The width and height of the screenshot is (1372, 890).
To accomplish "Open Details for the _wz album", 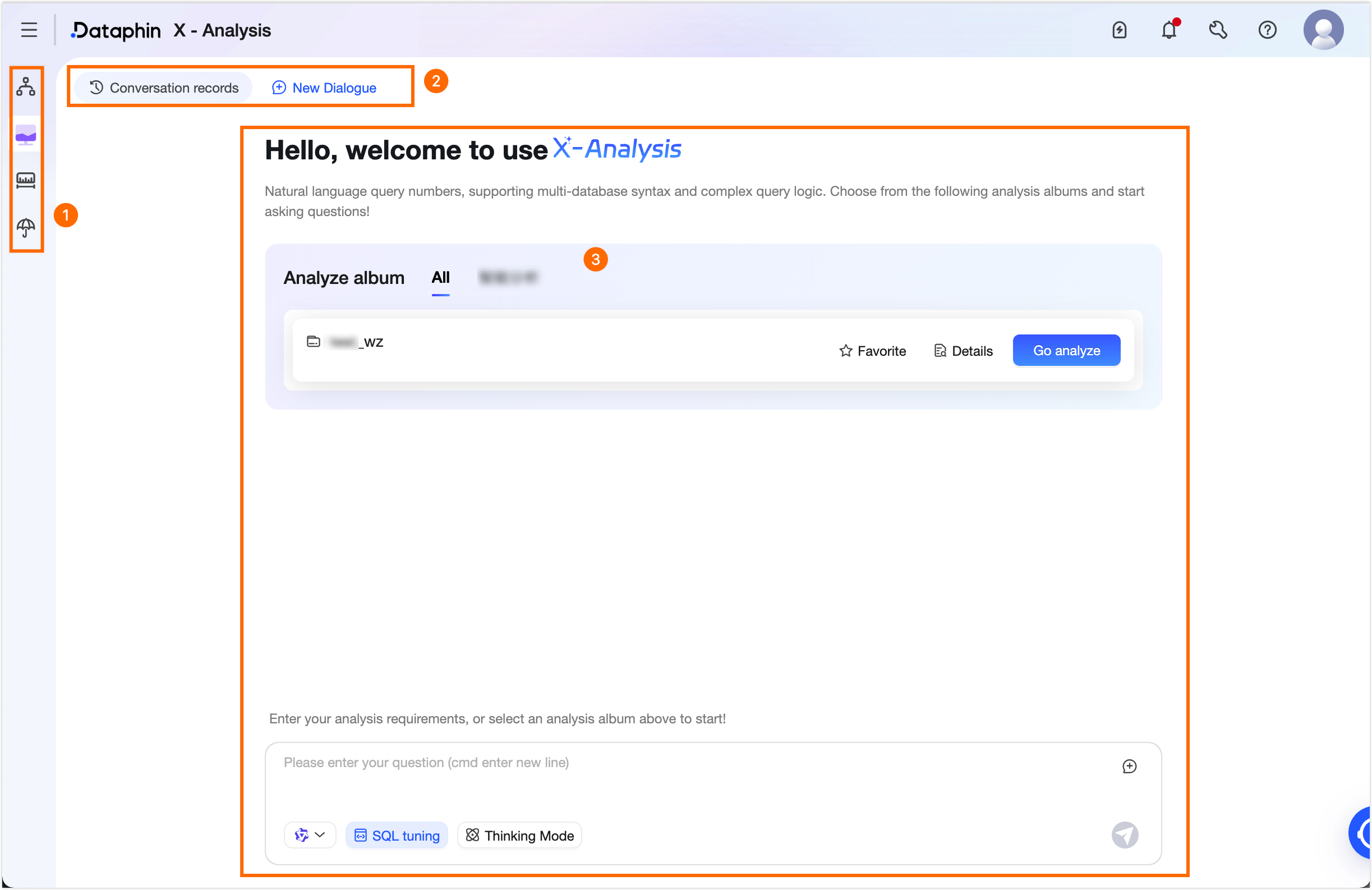I will pos(963,351).
